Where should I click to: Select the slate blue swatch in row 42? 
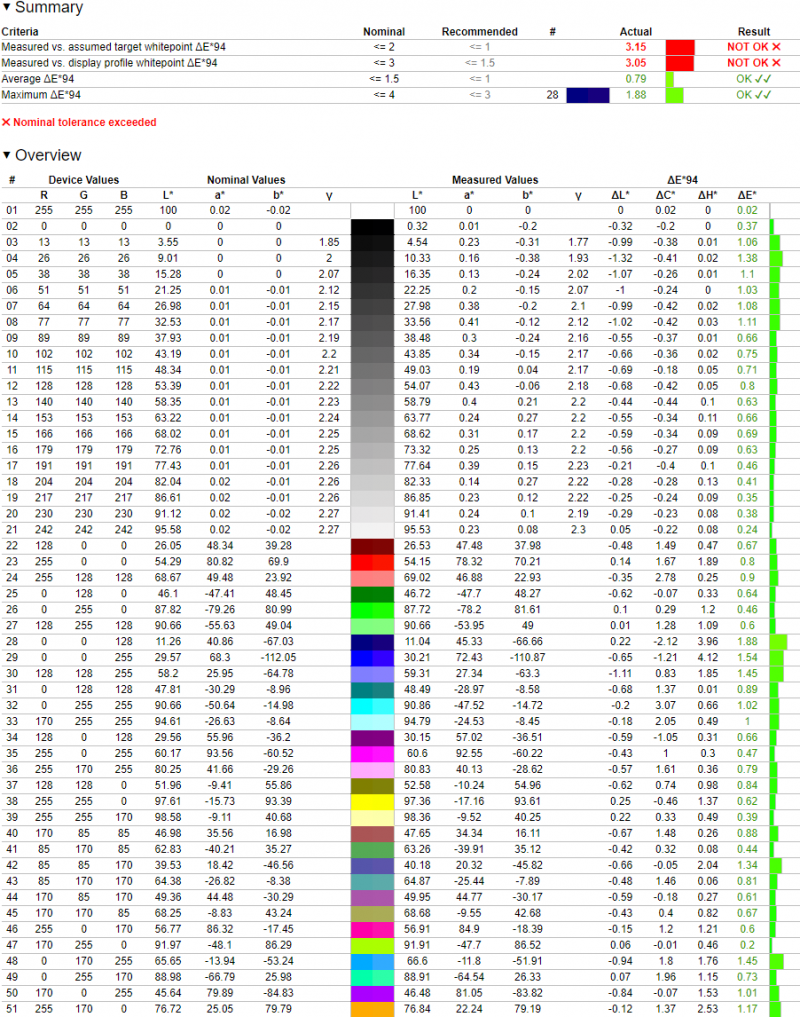pos(372,865)
